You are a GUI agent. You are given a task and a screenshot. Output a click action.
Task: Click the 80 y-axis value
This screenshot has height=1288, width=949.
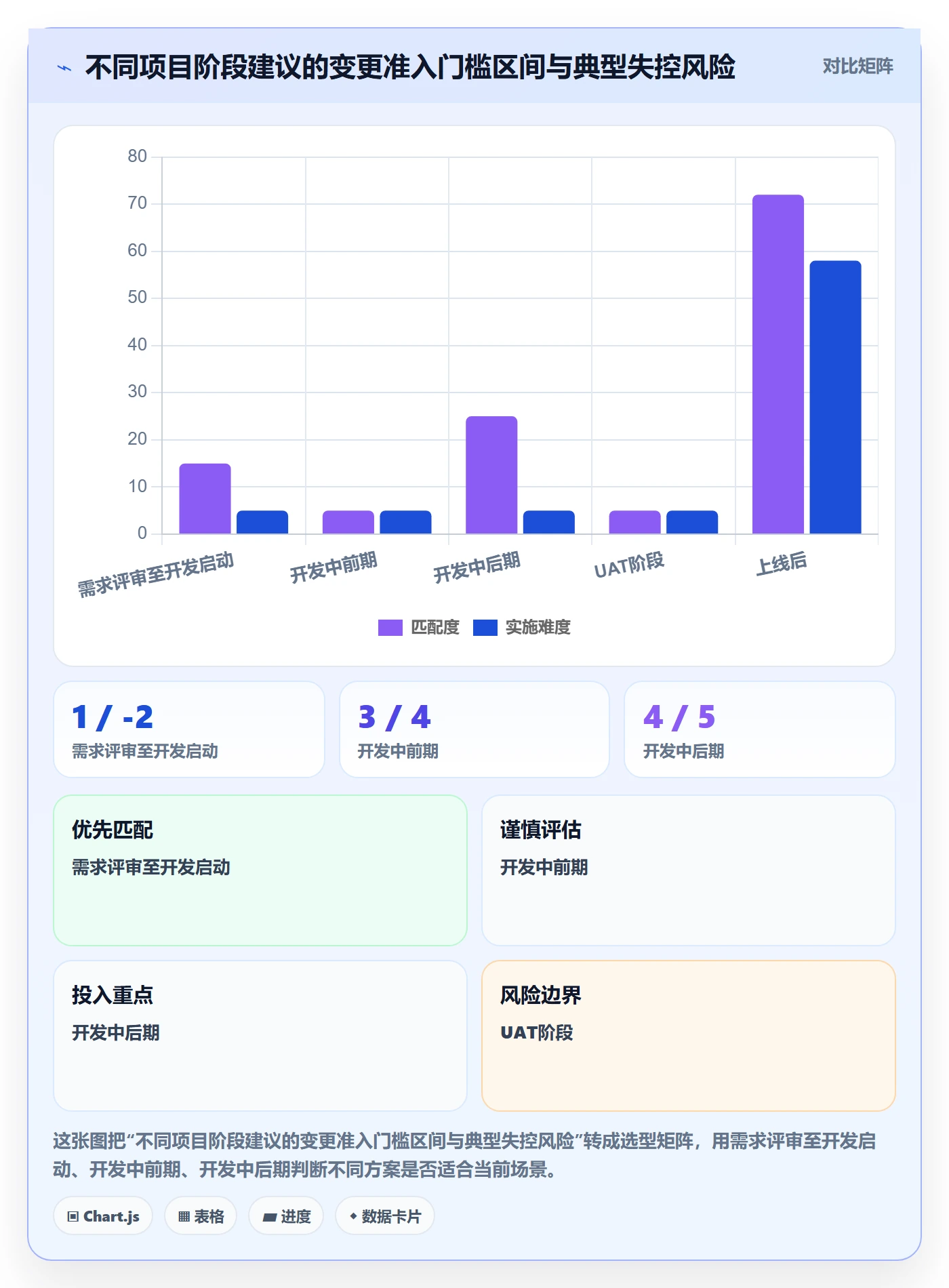[x=138, y=157]
